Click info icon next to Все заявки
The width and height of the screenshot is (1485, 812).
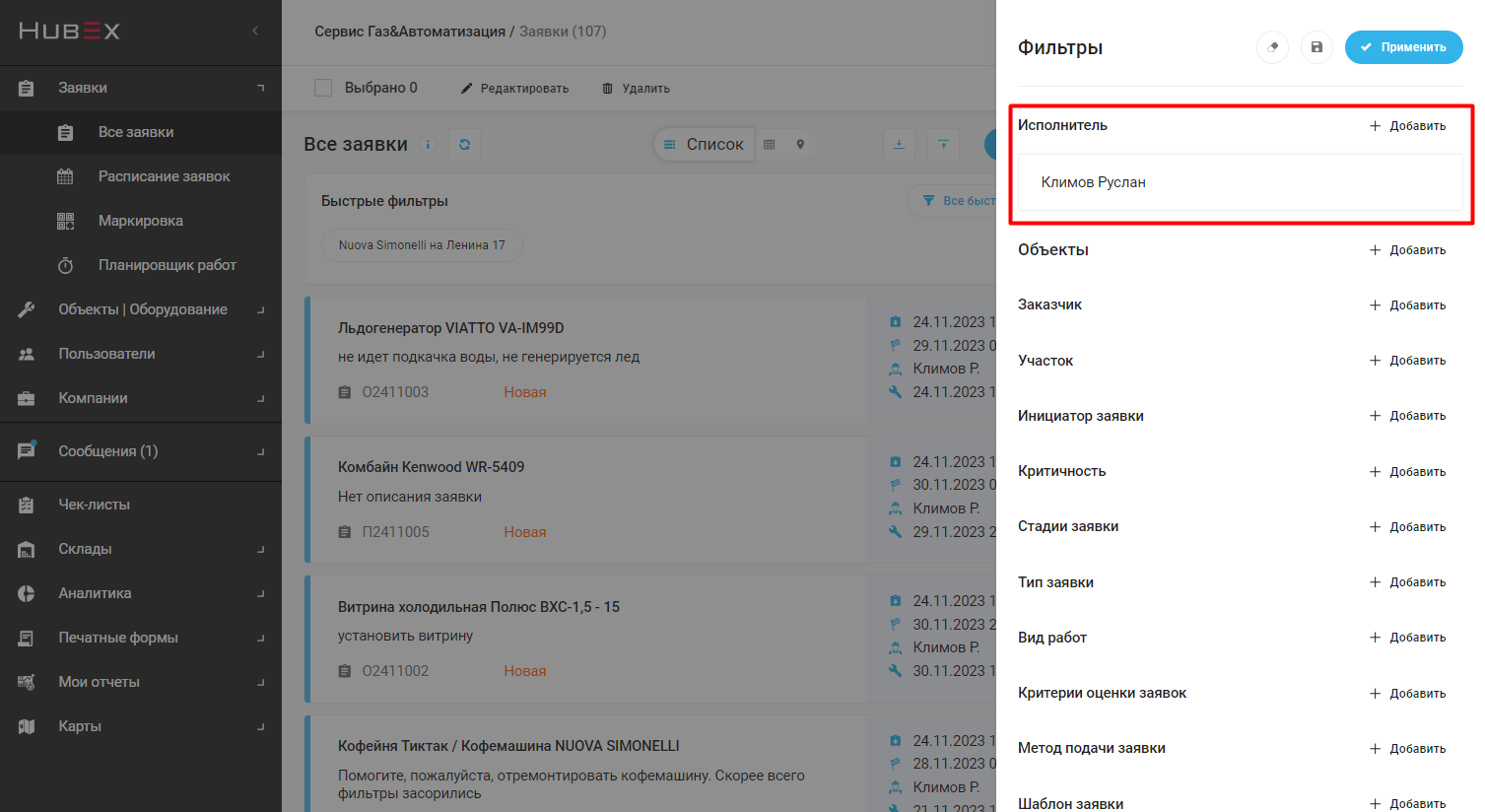(x=428, y=145)
